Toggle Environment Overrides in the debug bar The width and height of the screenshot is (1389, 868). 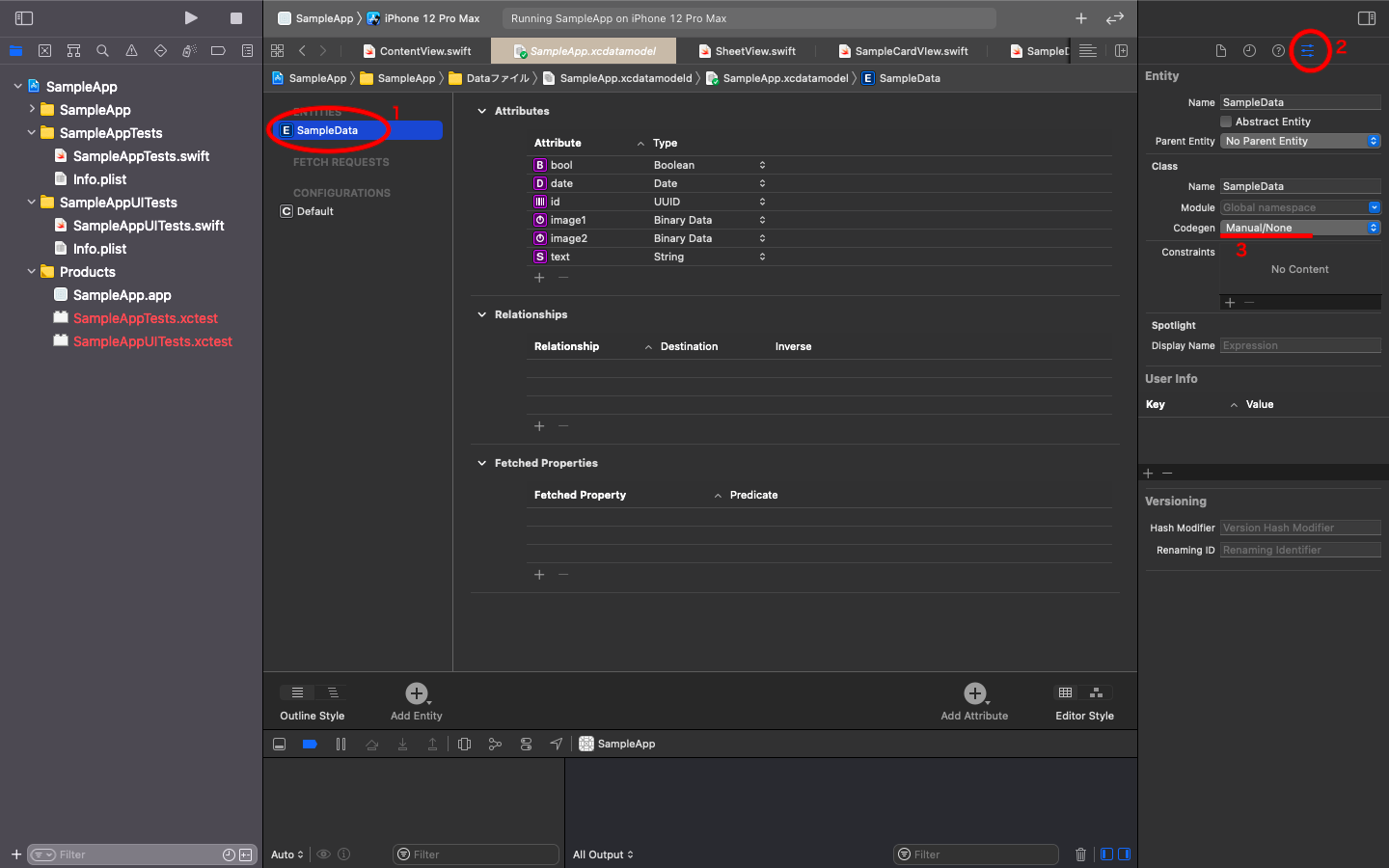point(526,744)
